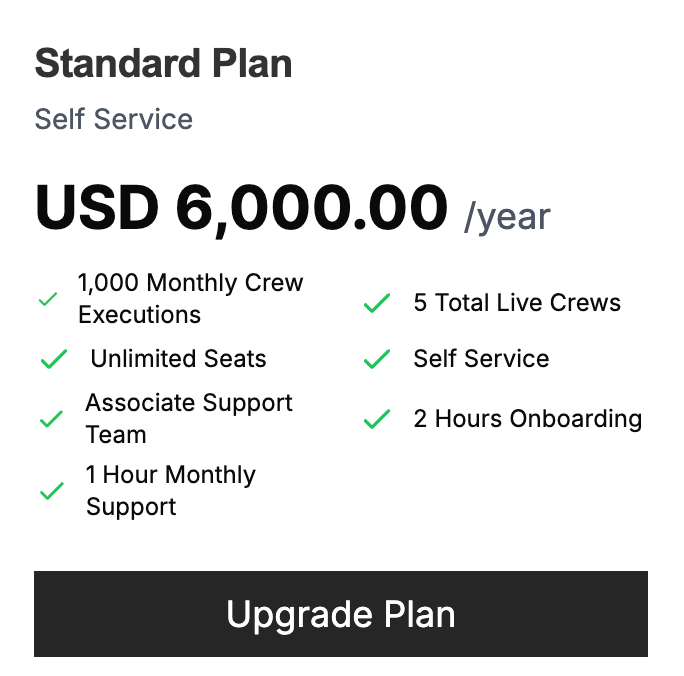Click checkmark next to 1 Hour Monthly Support

(x=51, y=491)
